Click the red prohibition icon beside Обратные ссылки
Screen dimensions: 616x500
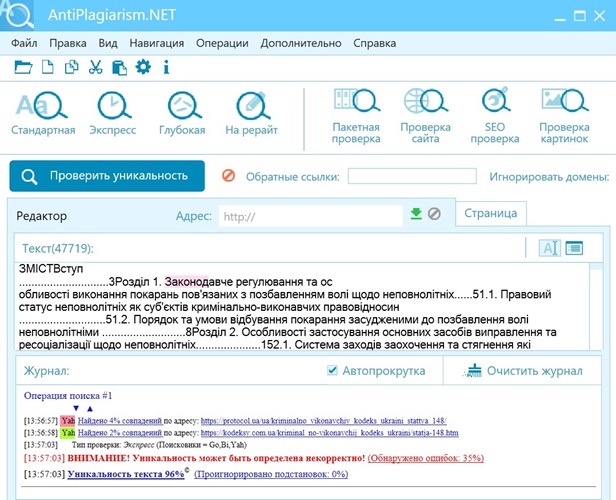pos(228,176)
